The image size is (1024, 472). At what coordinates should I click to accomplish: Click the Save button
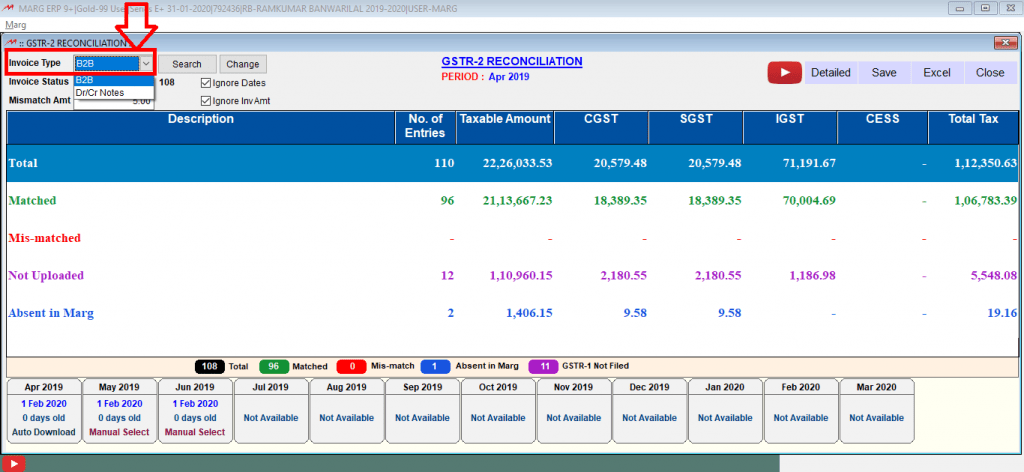point(884,72)
